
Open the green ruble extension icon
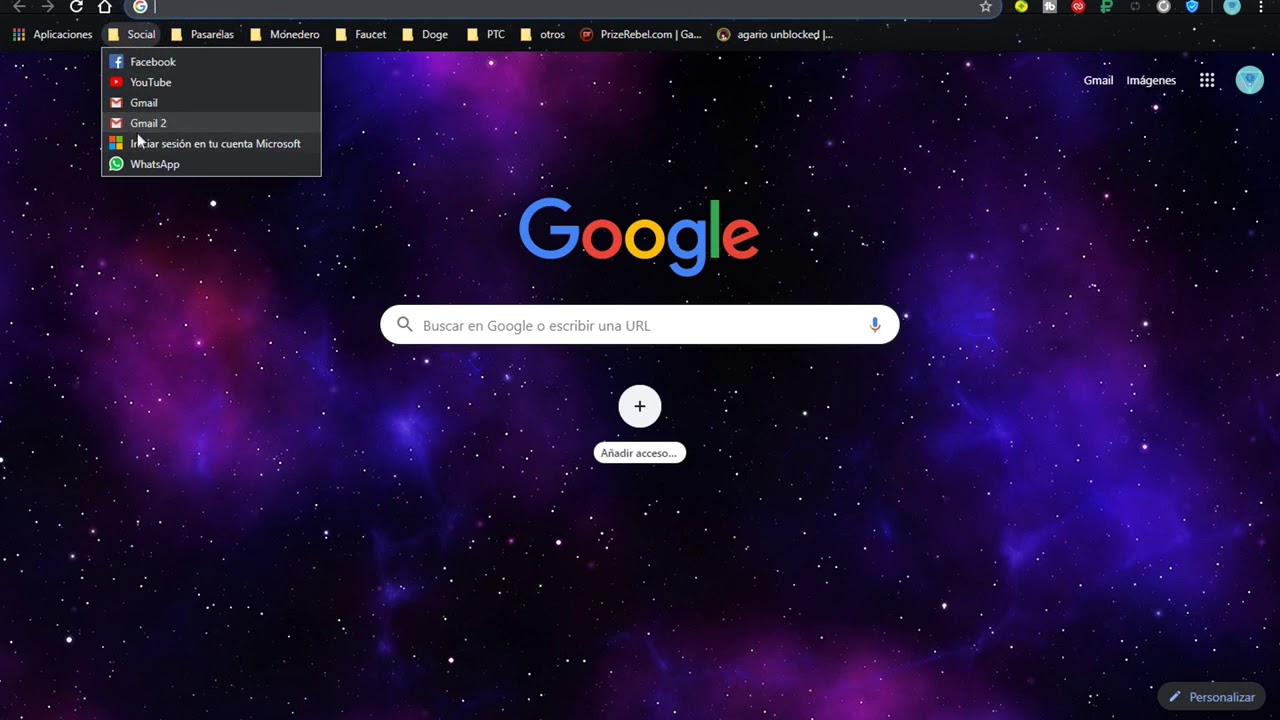tap(1106, 6)
